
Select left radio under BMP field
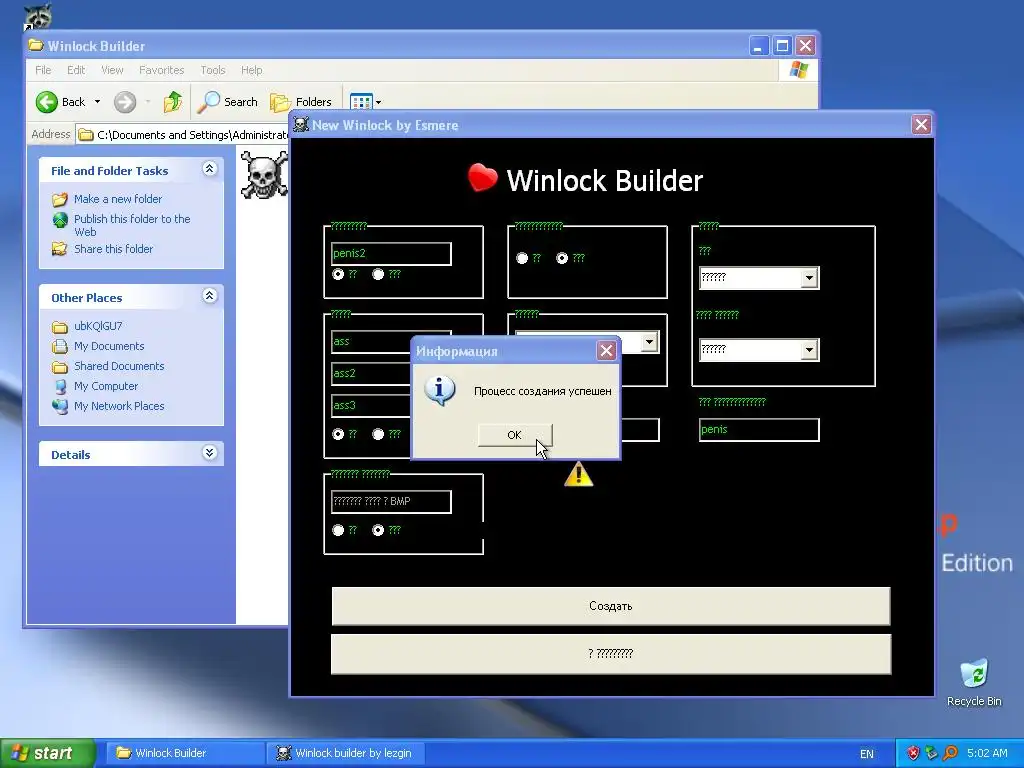338,530
